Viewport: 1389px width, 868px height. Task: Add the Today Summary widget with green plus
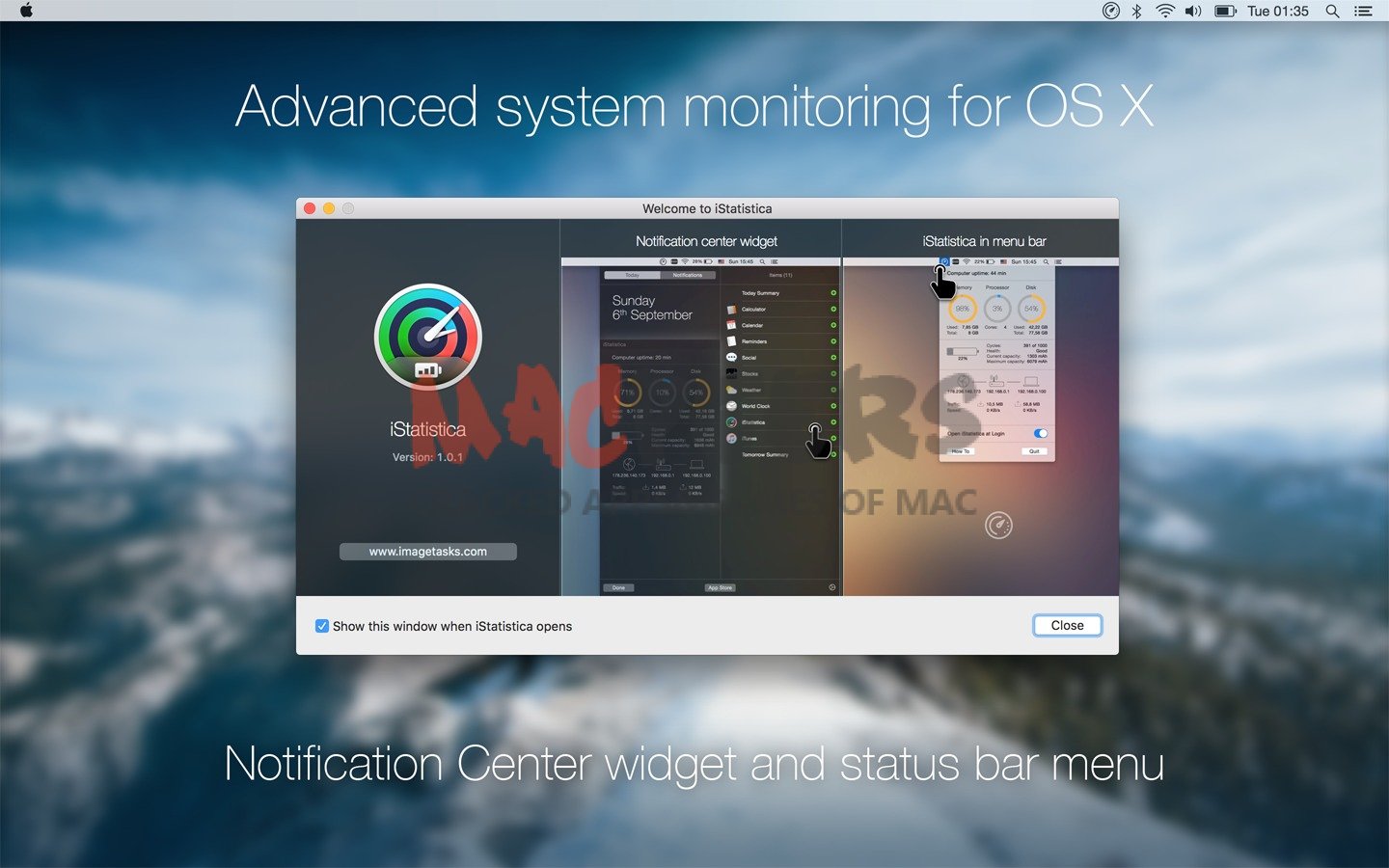[833, 293]
